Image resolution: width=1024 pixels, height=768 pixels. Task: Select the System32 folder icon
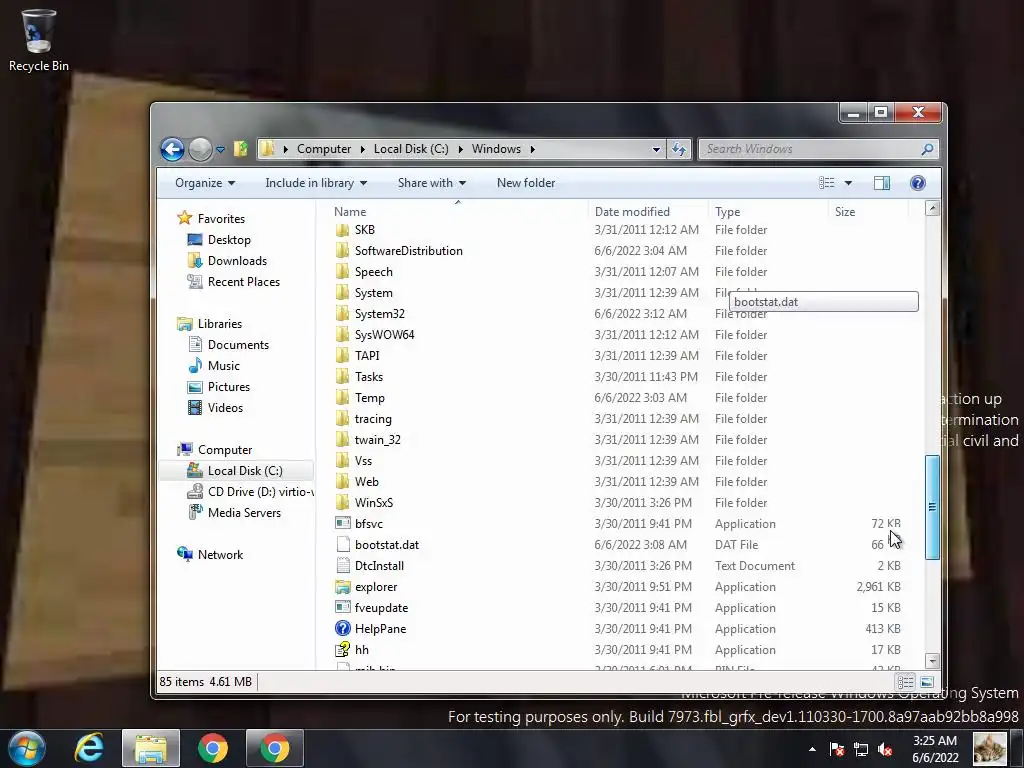point(342,313)
